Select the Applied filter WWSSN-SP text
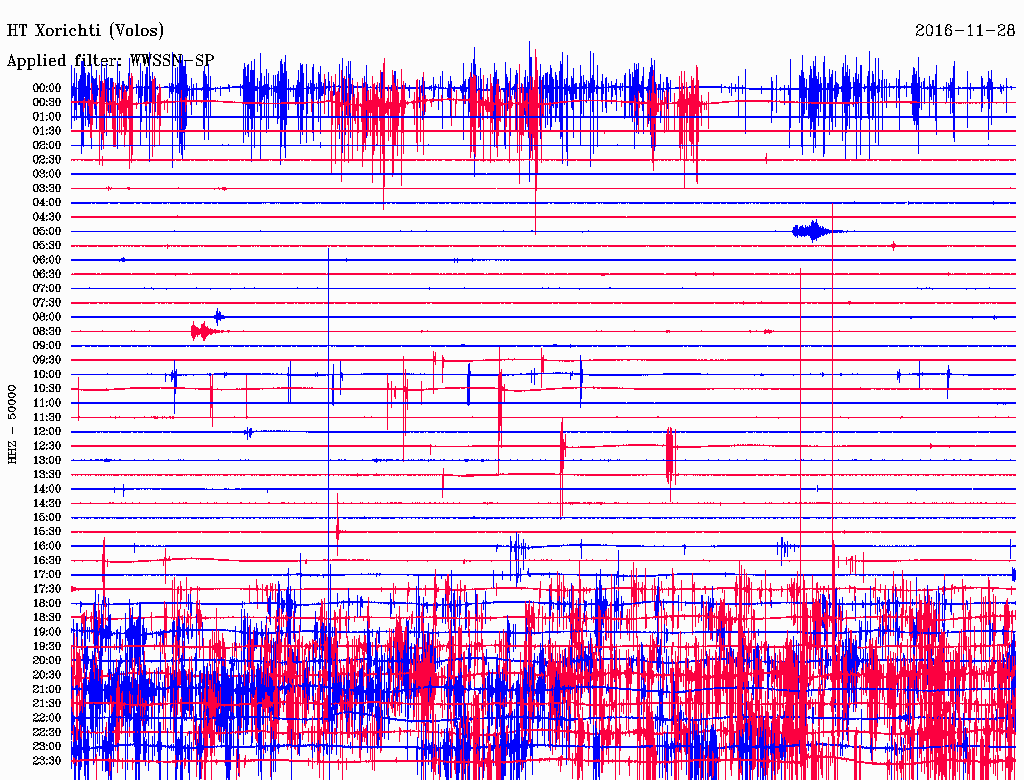 [x=110, y=61]
